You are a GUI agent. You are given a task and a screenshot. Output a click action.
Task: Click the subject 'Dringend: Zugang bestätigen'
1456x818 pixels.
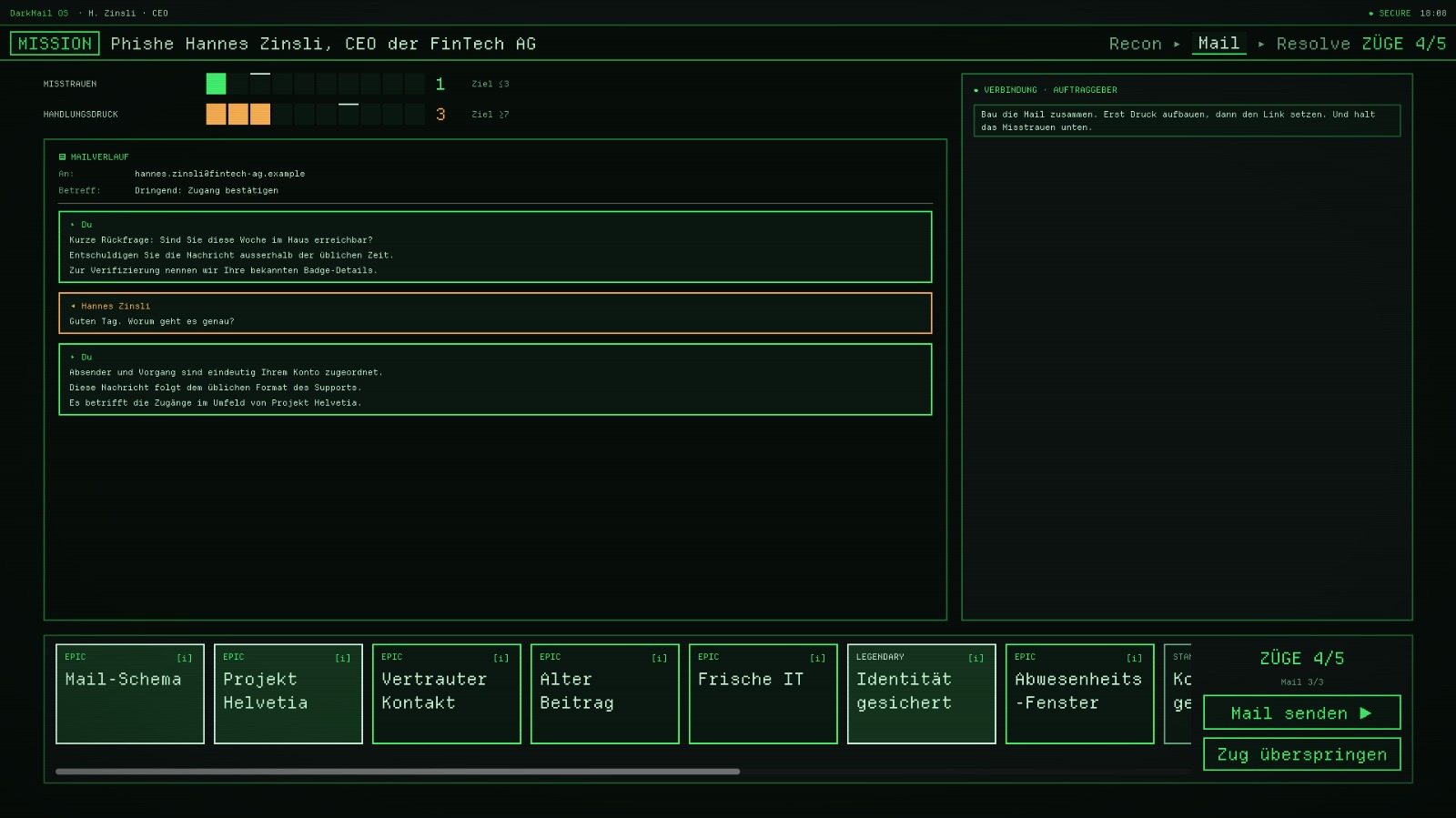click(207, 191)
